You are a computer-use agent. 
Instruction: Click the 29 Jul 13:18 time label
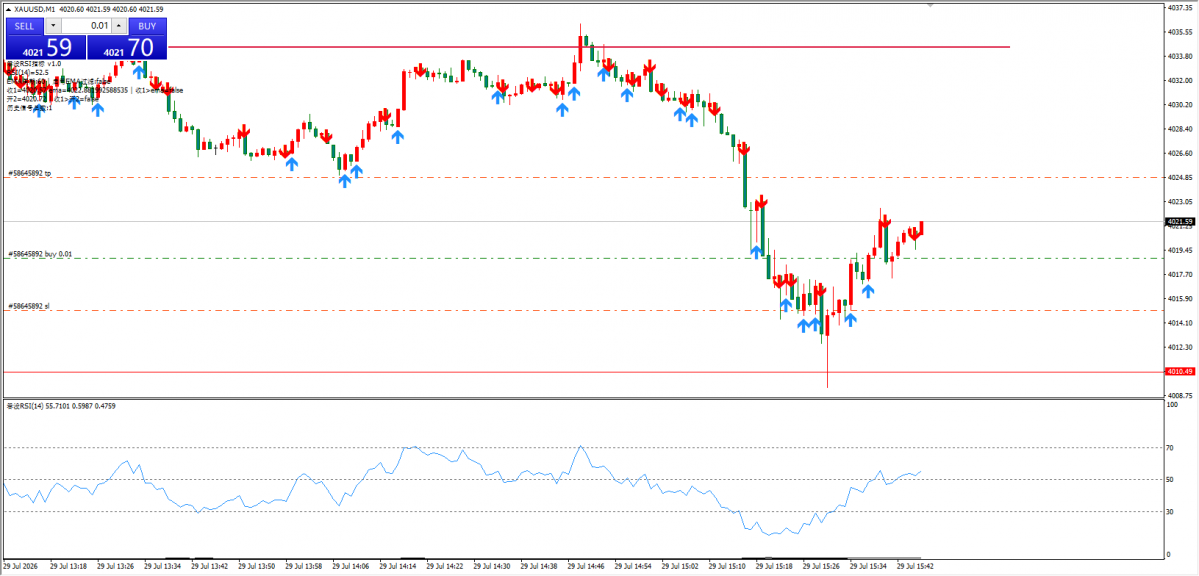68,567
